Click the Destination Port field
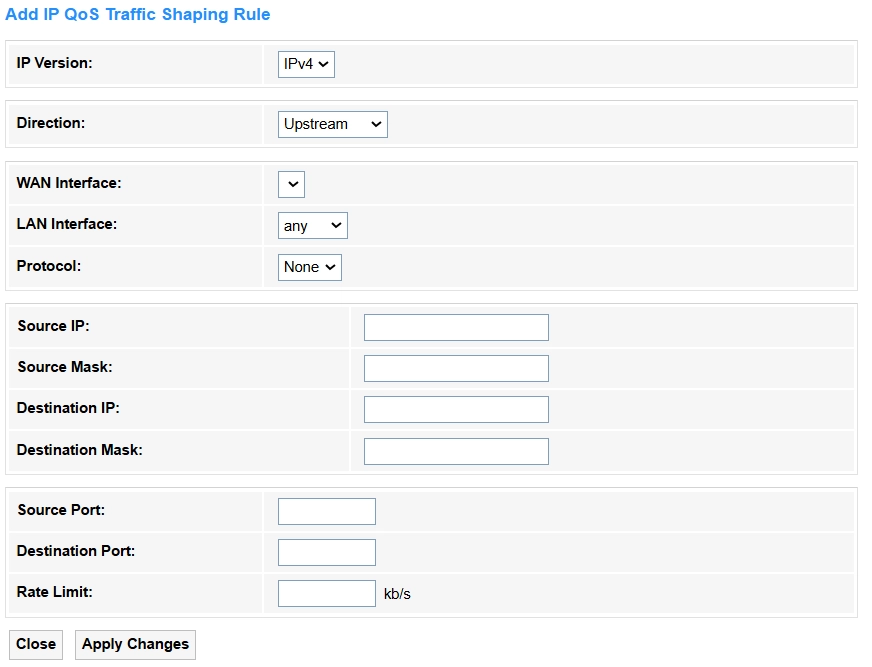This screenshot has height=667, width=872. pyautogui.click(x=326, y=552)
